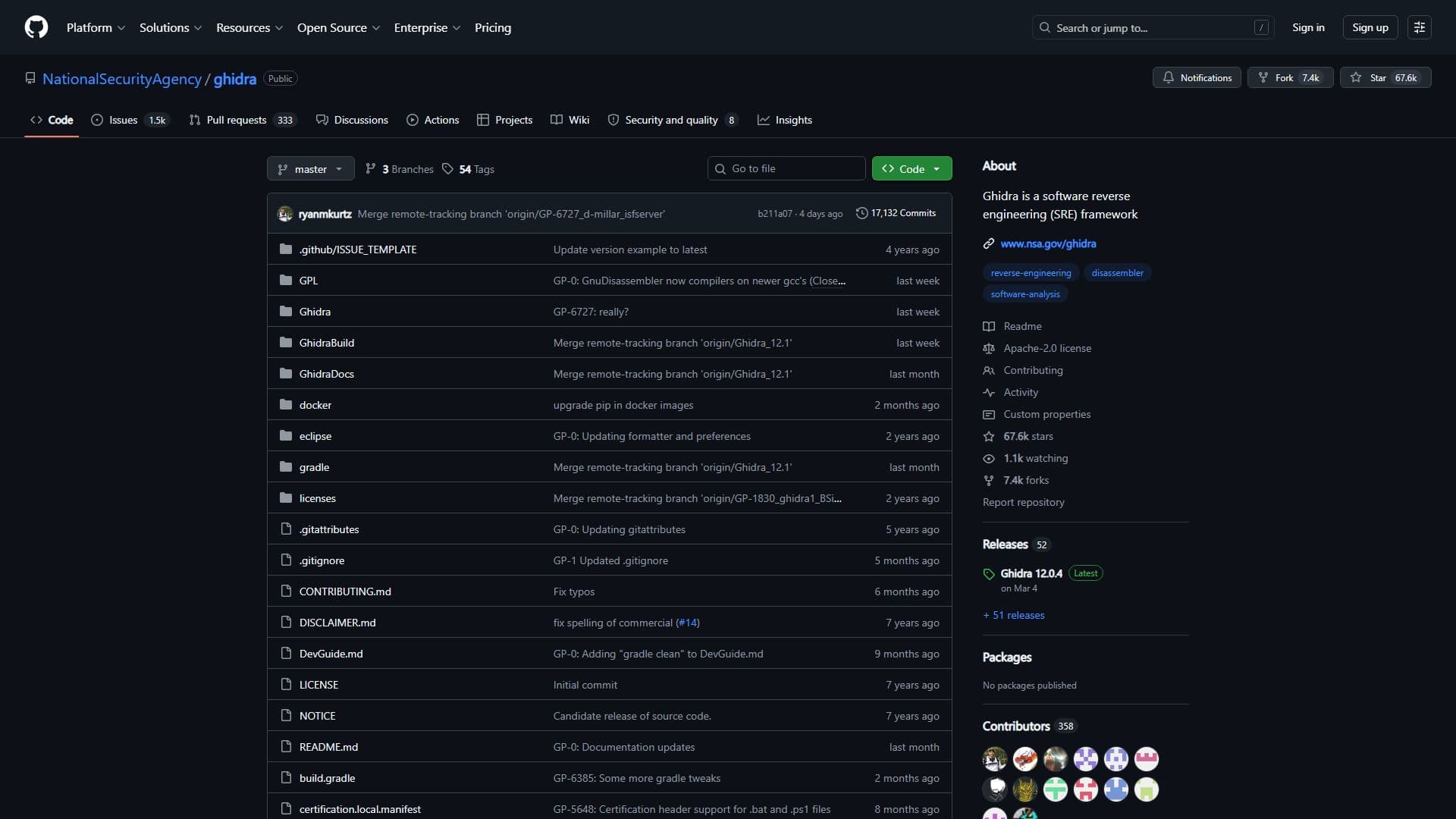Image resolution: width=1456 pixels, height=819 pixels.
Task: Click the folder icon of the eclipse row
Action: click(x=286, y=435)
